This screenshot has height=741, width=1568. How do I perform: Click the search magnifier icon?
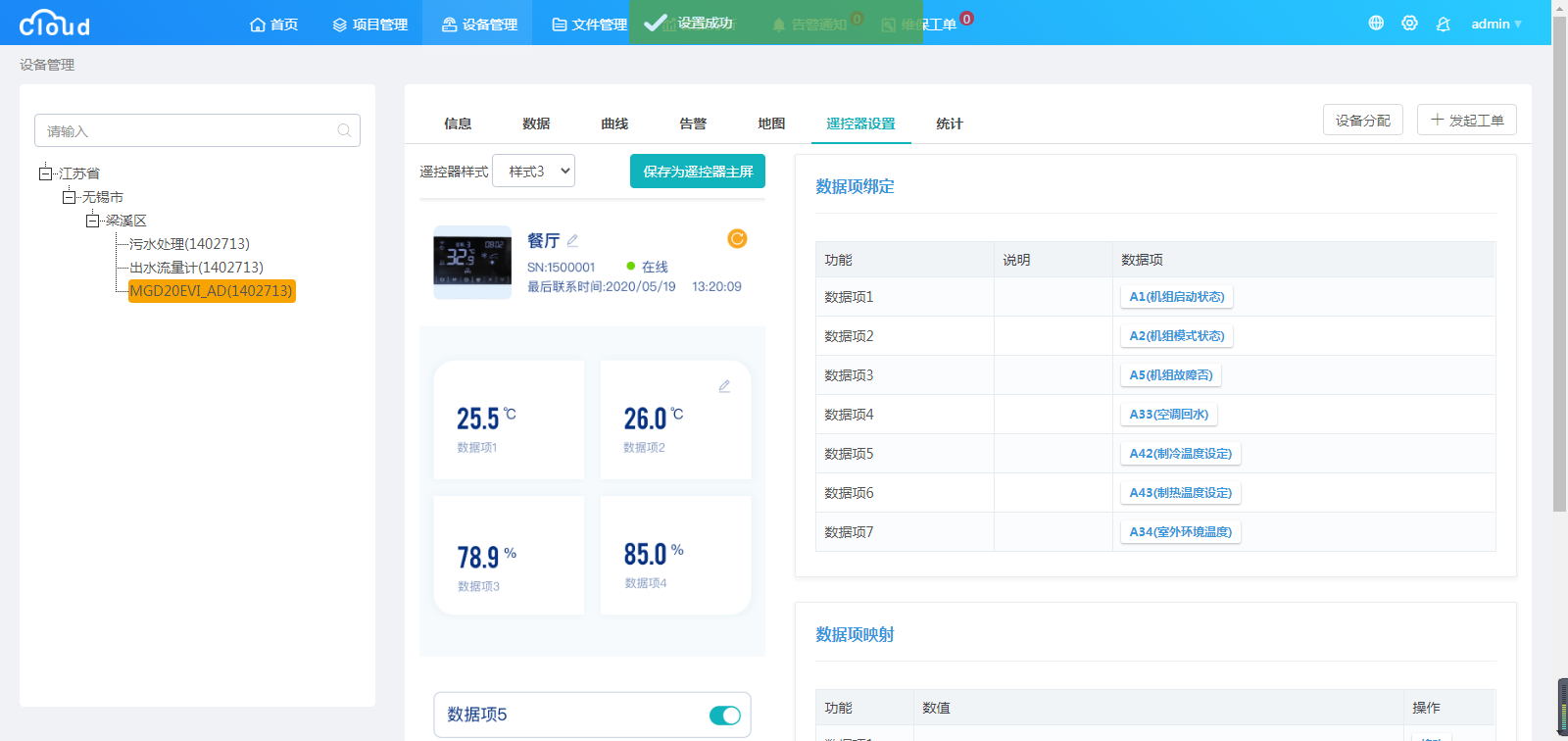[344, 130]
